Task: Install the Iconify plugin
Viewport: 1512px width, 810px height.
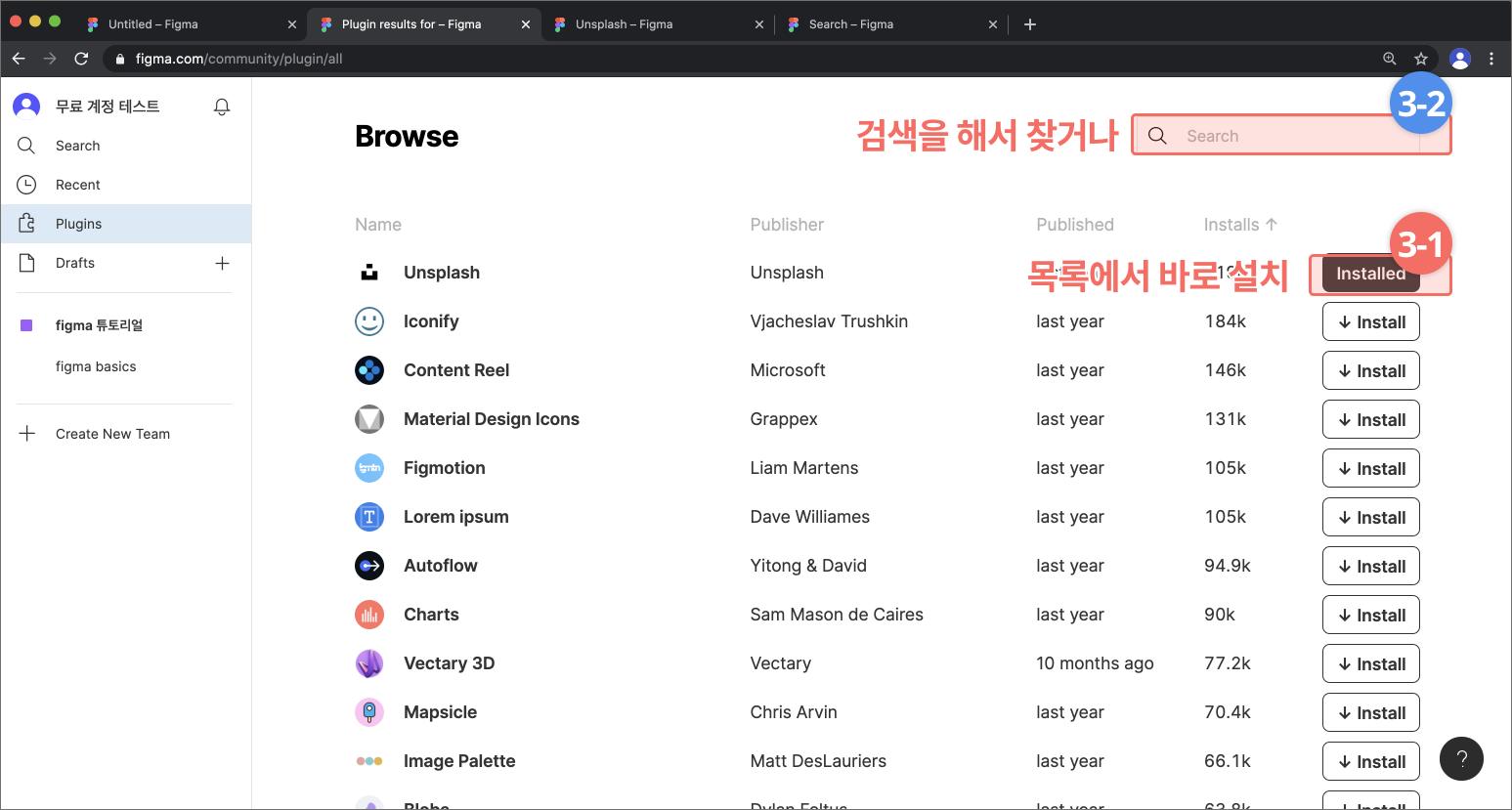Action: pos(1371,321)
